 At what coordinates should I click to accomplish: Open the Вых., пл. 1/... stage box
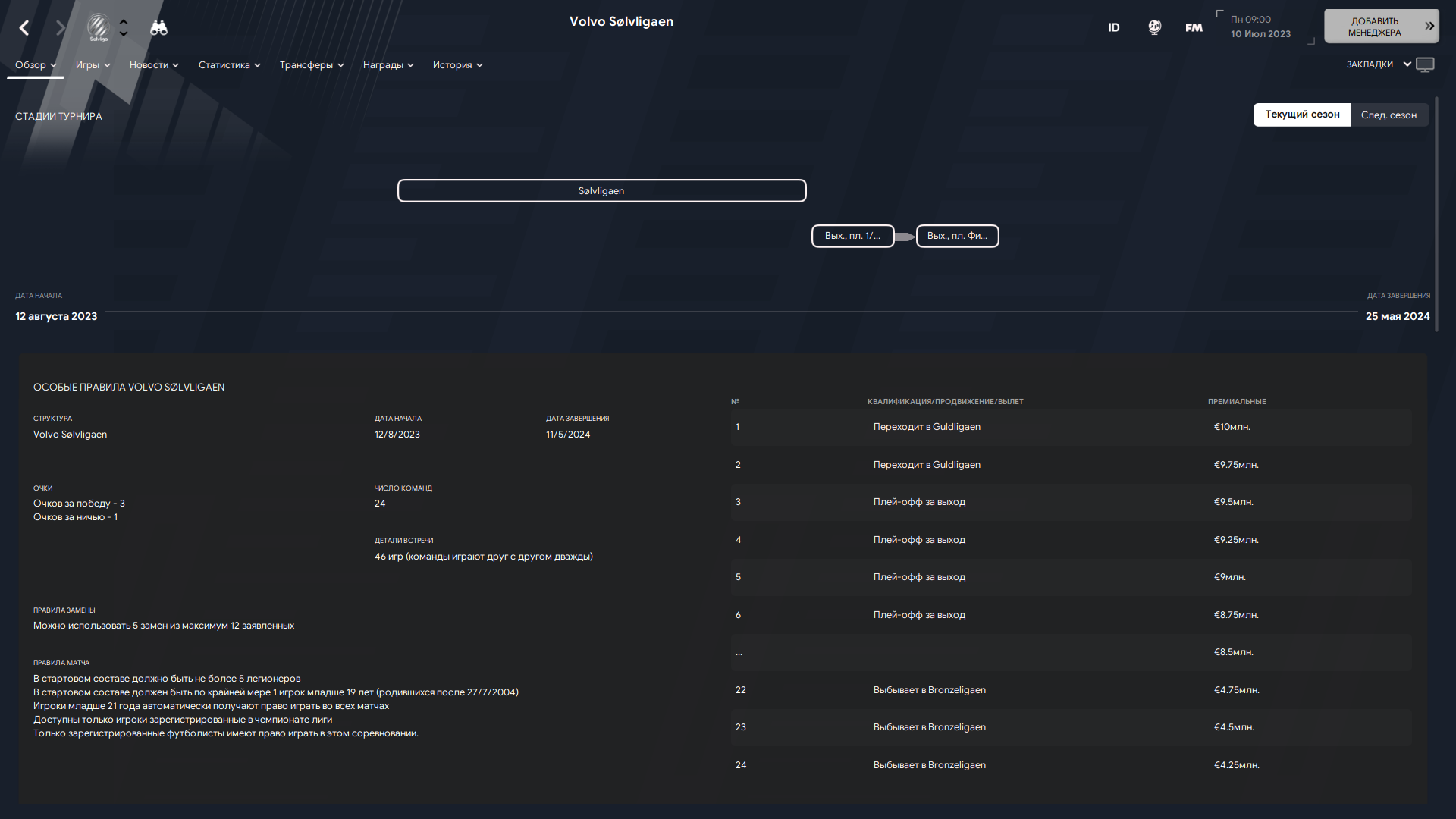[852, 236]
